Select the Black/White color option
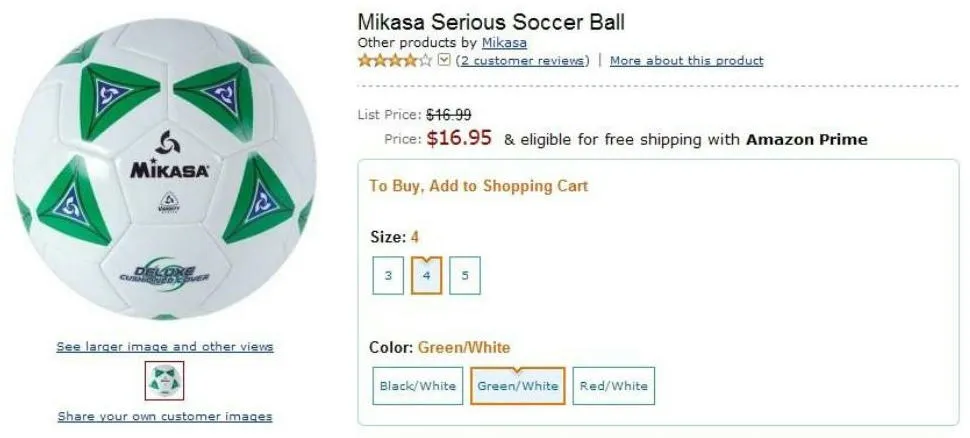 (x=417, y=386)
